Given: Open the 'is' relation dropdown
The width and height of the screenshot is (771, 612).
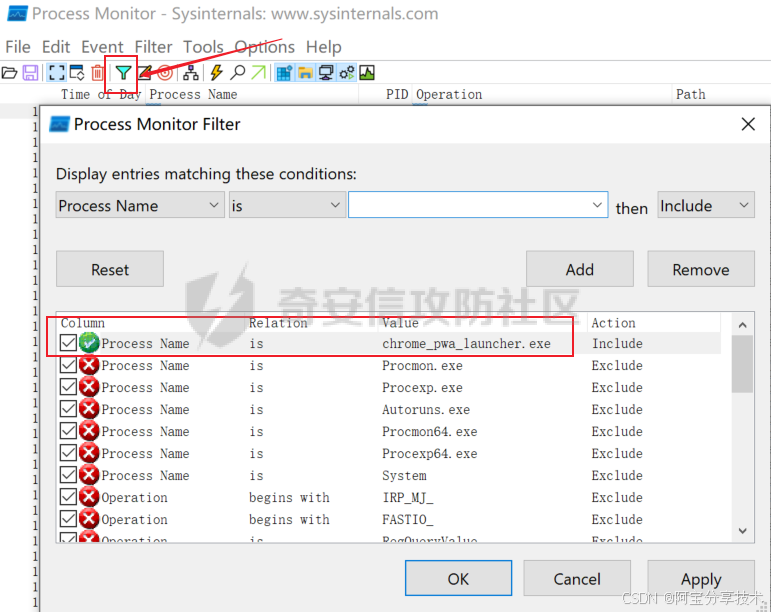Looking at the screenshot, I should click(x=286, y=205).
